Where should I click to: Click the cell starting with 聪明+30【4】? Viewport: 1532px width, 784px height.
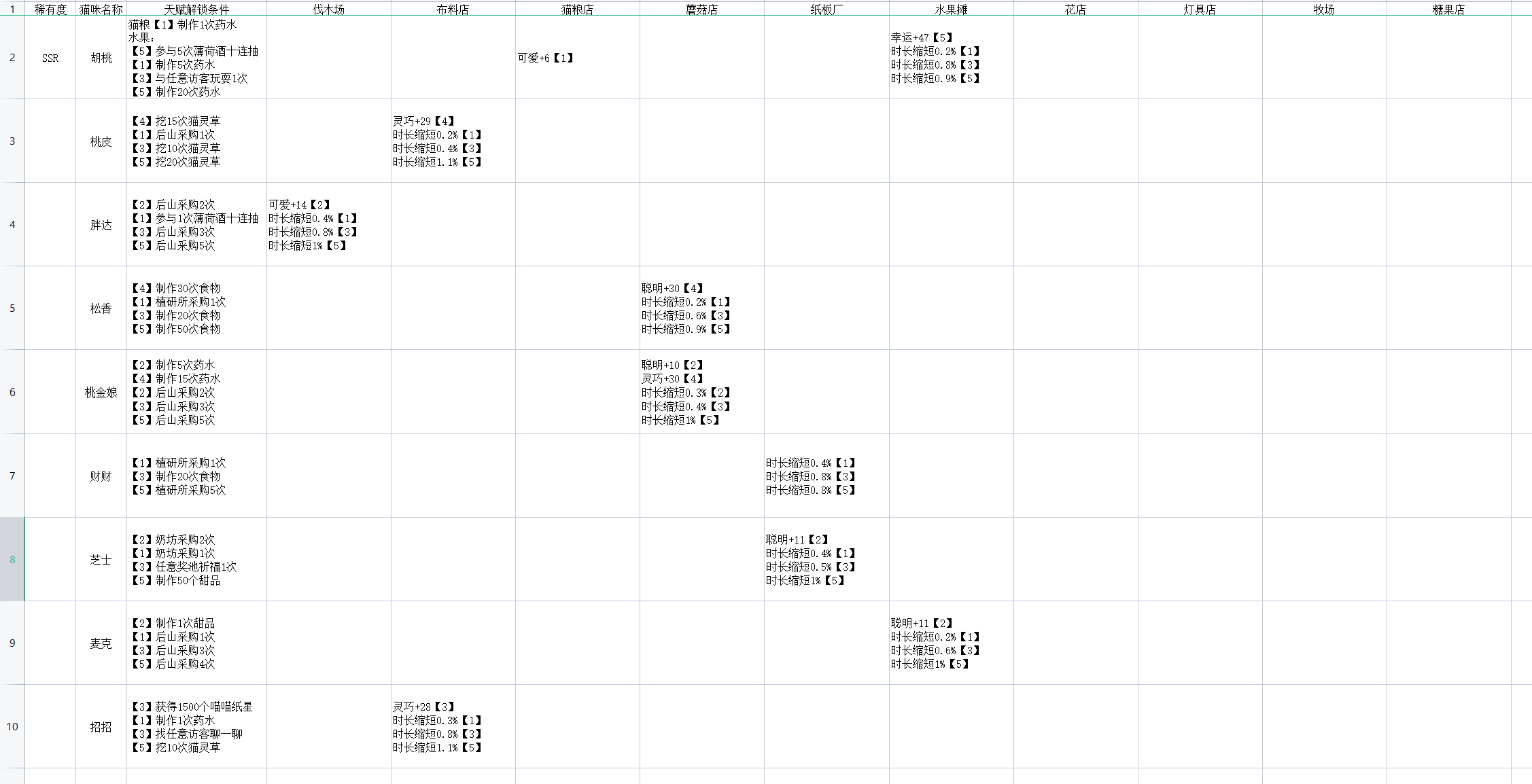(702, 308)
